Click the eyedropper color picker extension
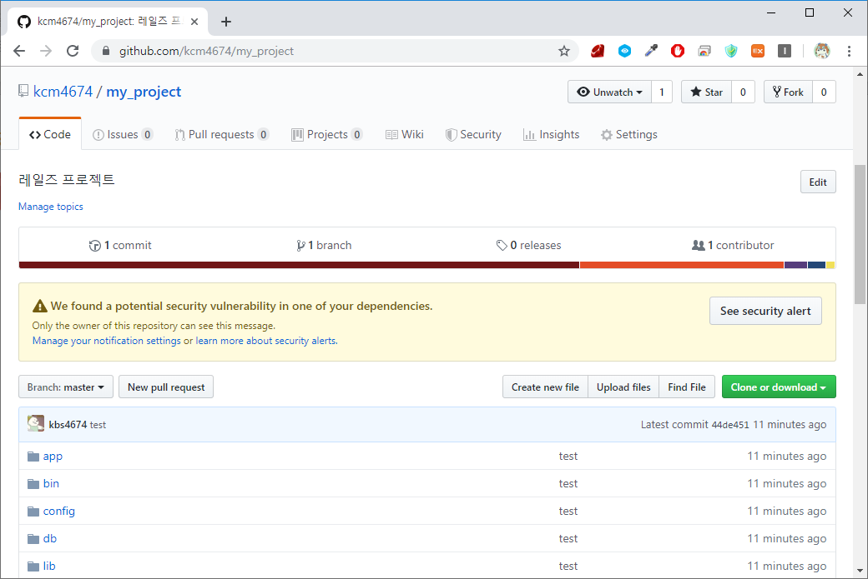This screenshot has height=579, width=868. (651, 51)
